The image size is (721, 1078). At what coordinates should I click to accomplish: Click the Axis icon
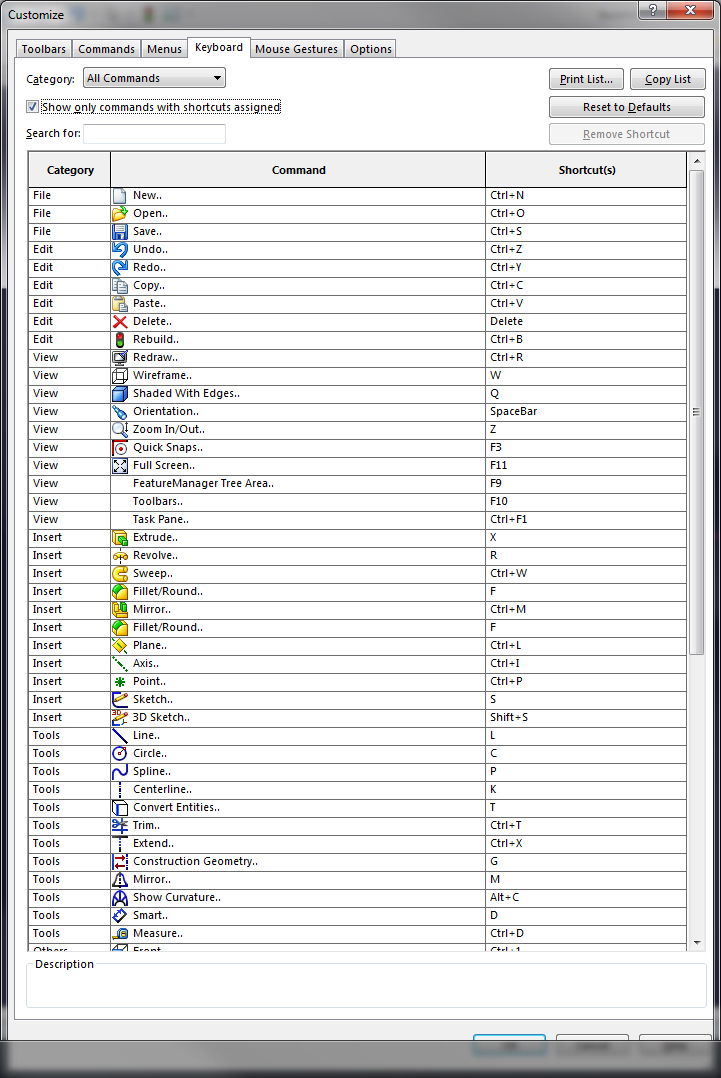click(120, 663)
